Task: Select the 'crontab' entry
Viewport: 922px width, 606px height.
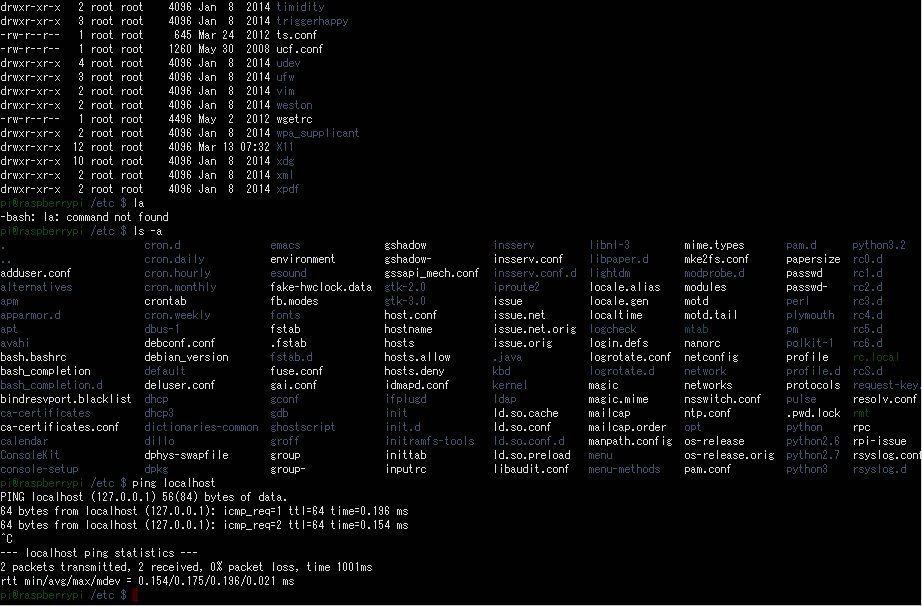Action: click(x=165, y=301)
